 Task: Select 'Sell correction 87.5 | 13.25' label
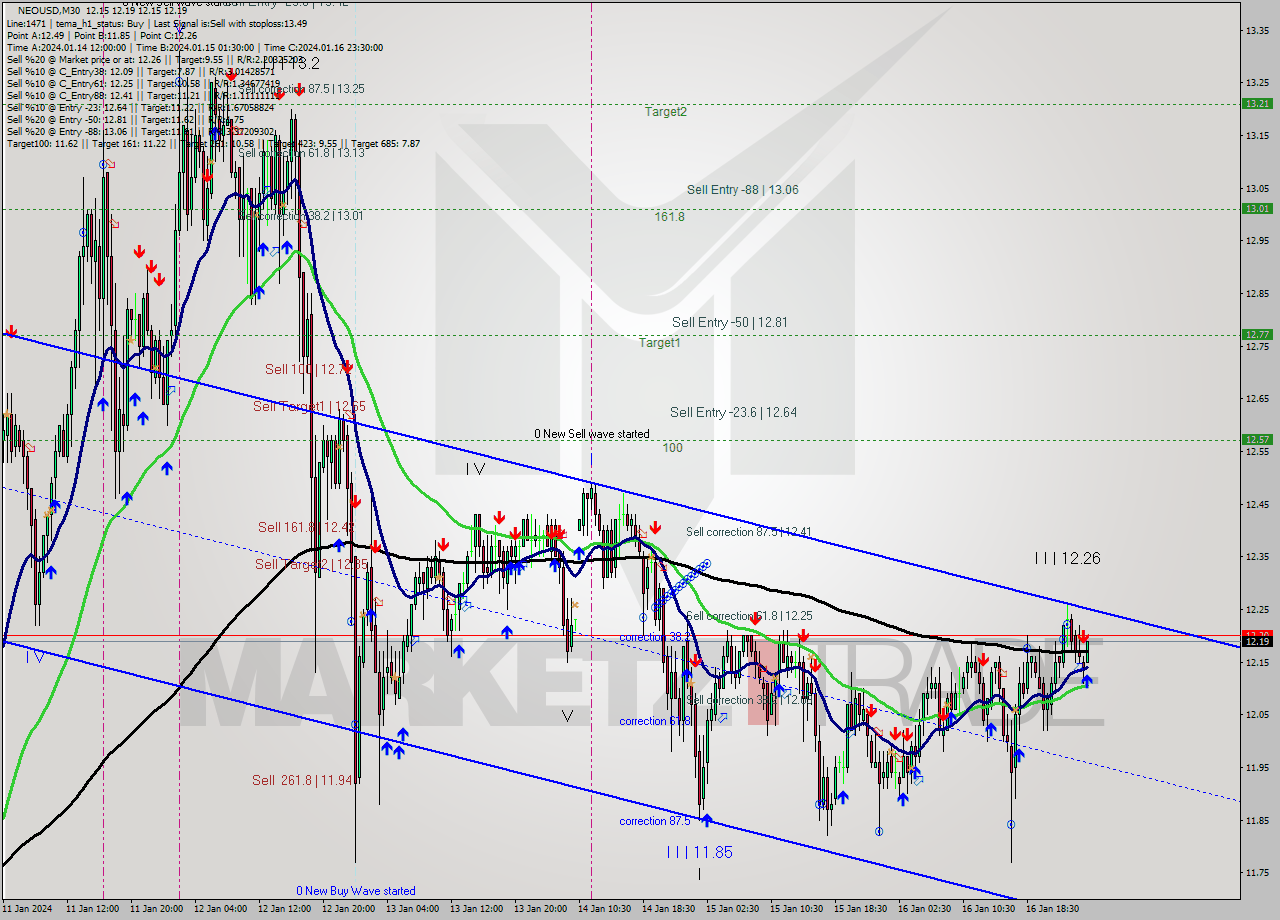(x=301, y=88)
